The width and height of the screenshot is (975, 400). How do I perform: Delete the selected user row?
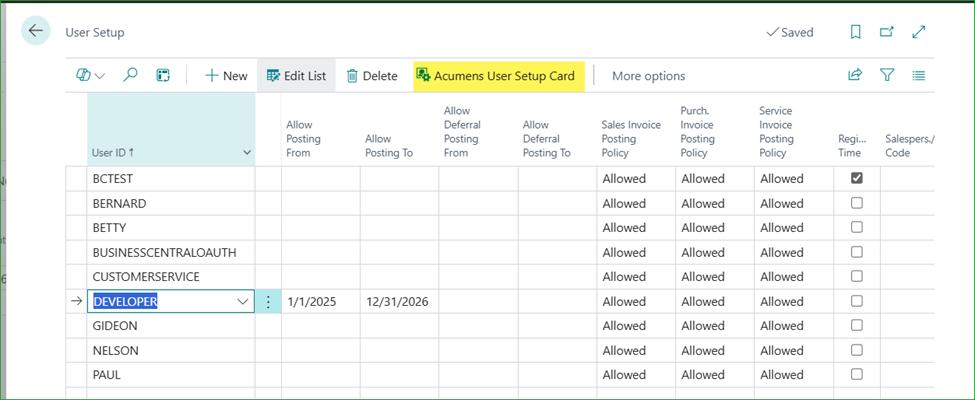pos(372,76)
